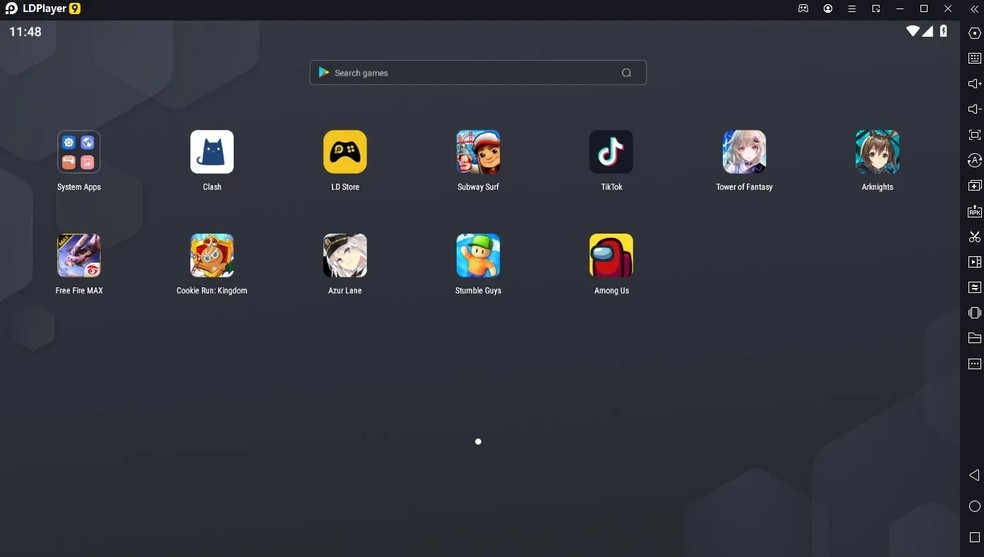Screen dimensions: 984x557
Task: Minimize the LDPlayer window
Action: pos(899,9)
